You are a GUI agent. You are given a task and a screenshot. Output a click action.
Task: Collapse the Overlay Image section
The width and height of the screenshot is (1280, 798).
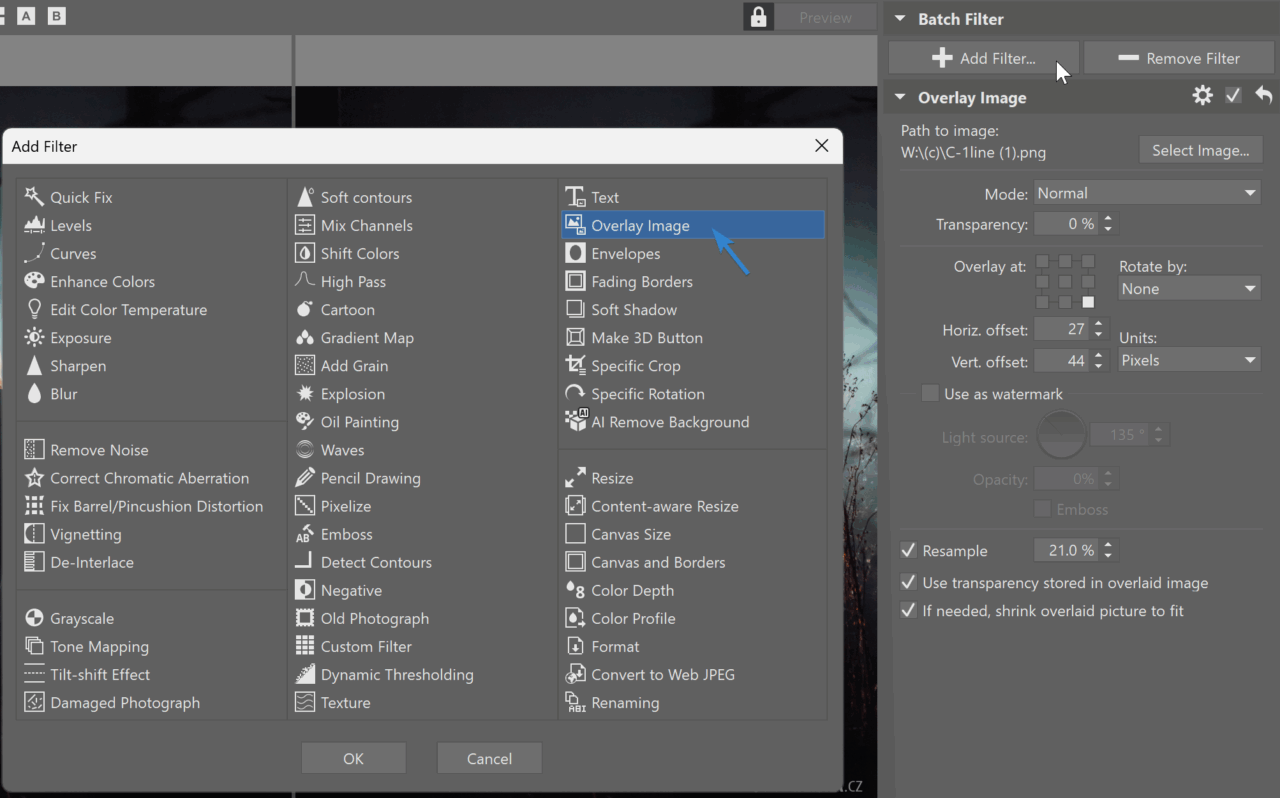[x=899, y=97]
